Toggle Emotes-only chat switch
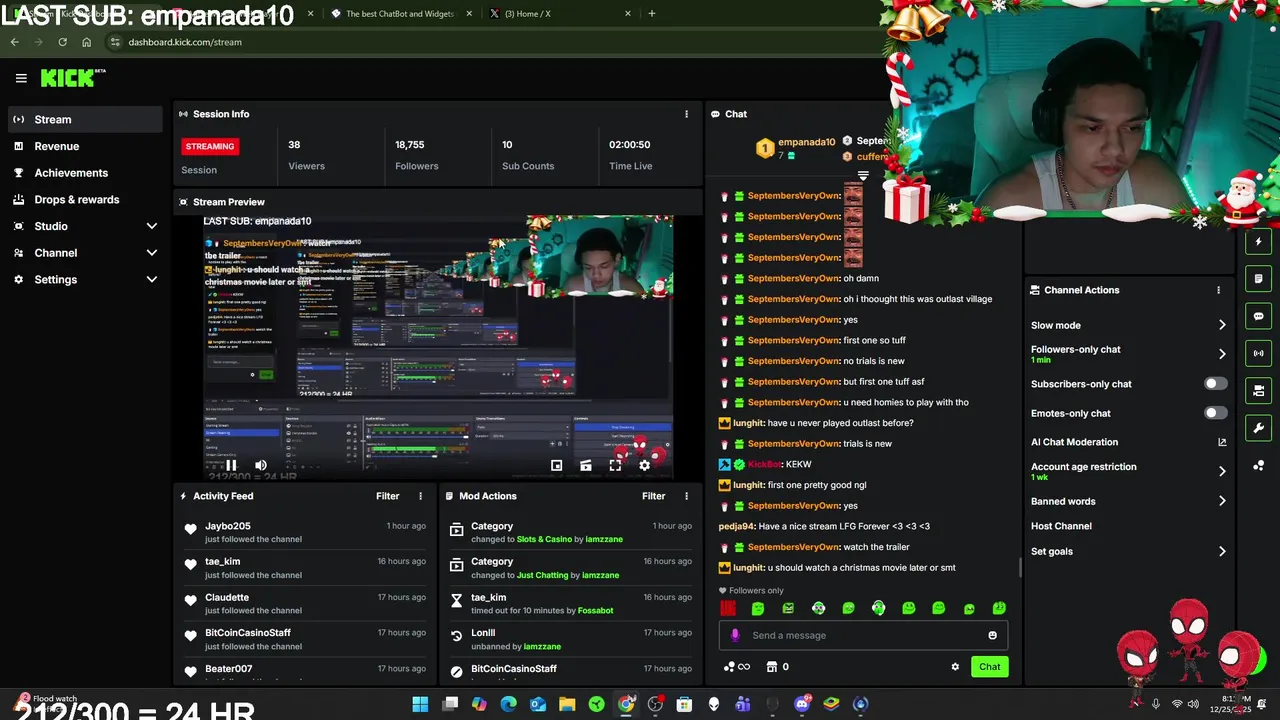This screenshot has width=1280, height=720. tap(1215, 413)
